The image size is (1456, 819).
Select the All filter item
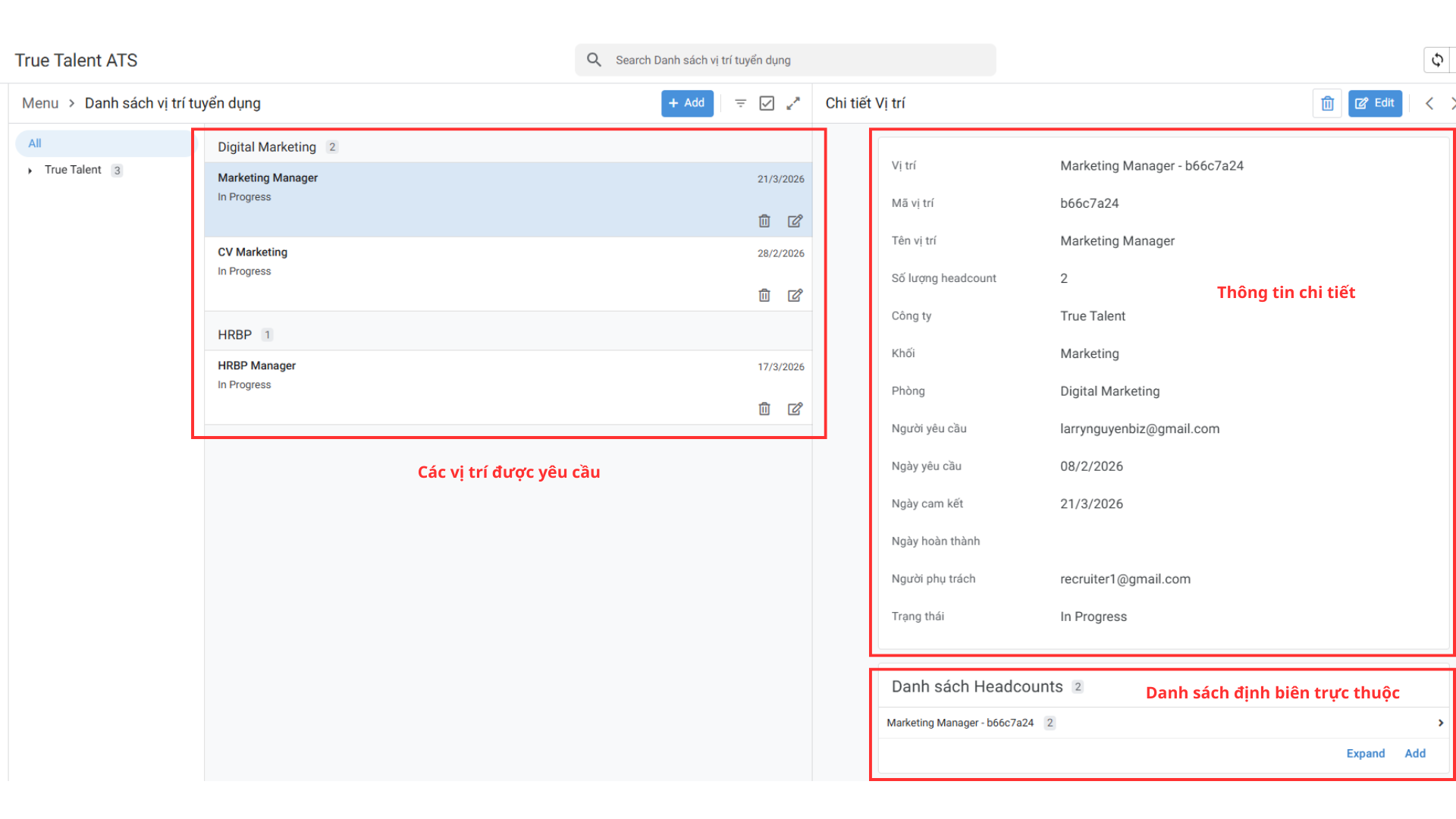[x=35, y=143]
